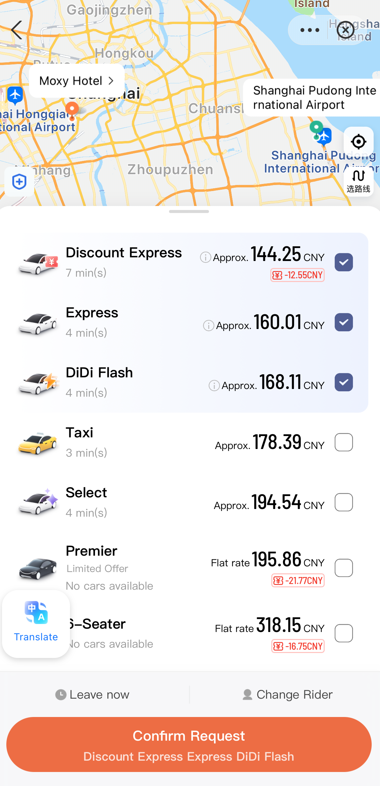Tap the back arrow icon
Viewport: 380px width, 786px height.
tap(17, 30)
